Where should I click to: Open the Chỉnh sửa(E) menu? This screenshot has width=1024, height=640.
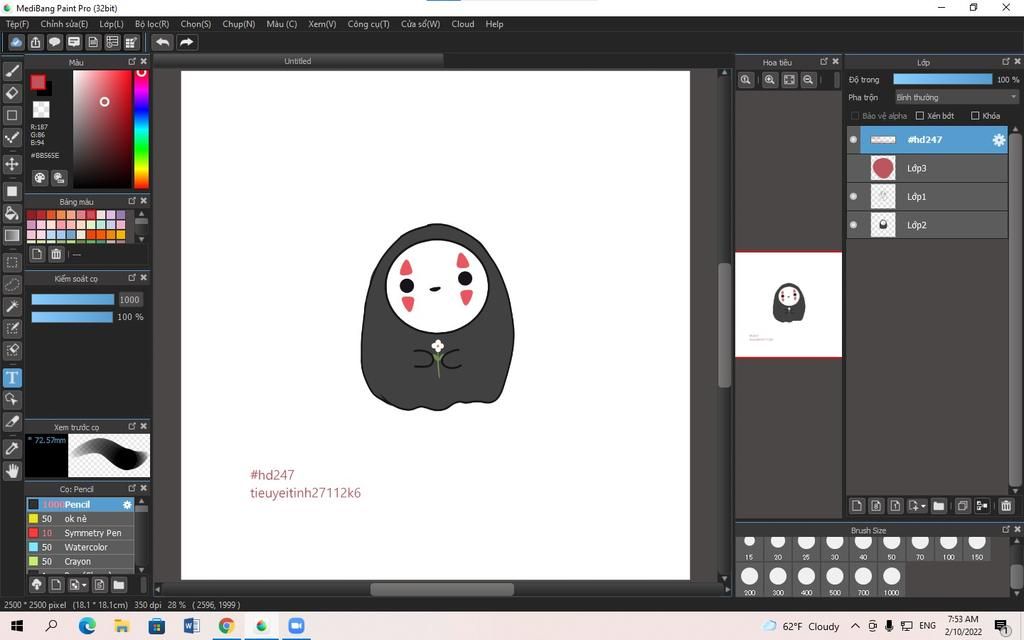(64, 24)
